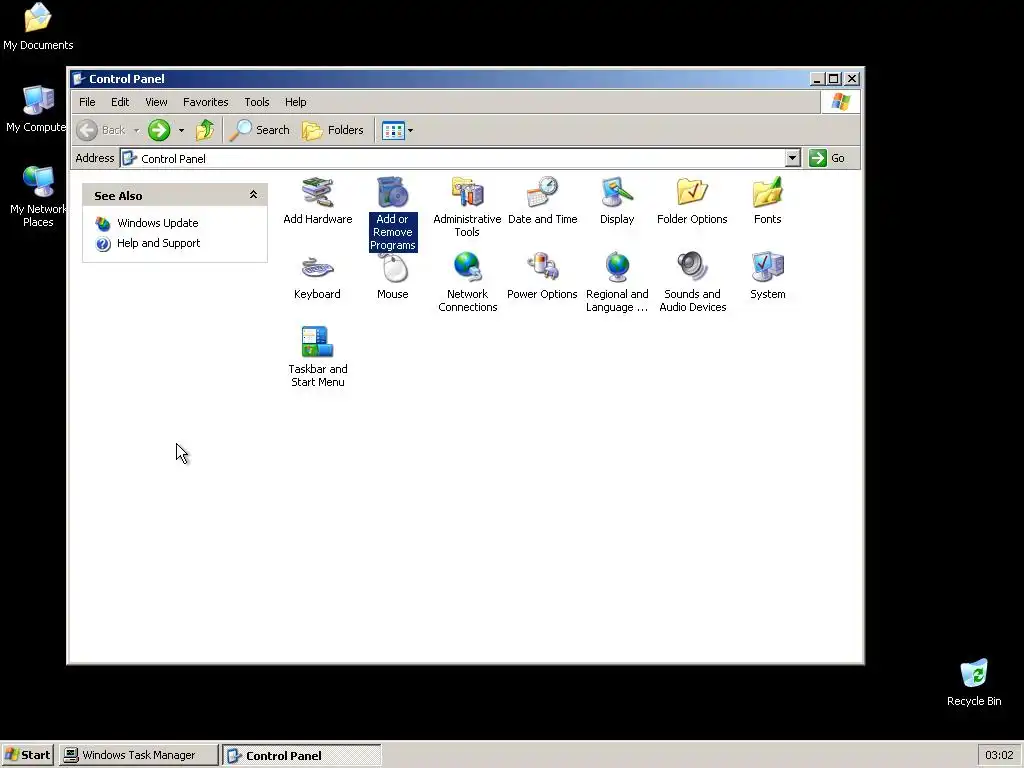Open Sounds and Audio Devices icon

click(x=692, y=282)
